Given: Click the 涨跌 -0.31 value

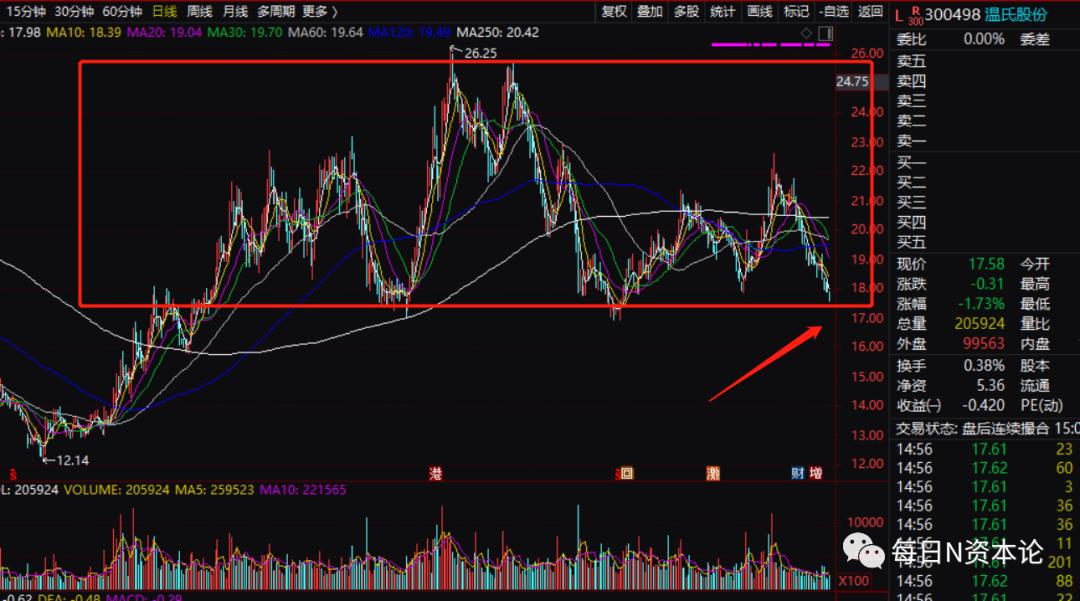Looking at the screenshot, I should (986, 284).
